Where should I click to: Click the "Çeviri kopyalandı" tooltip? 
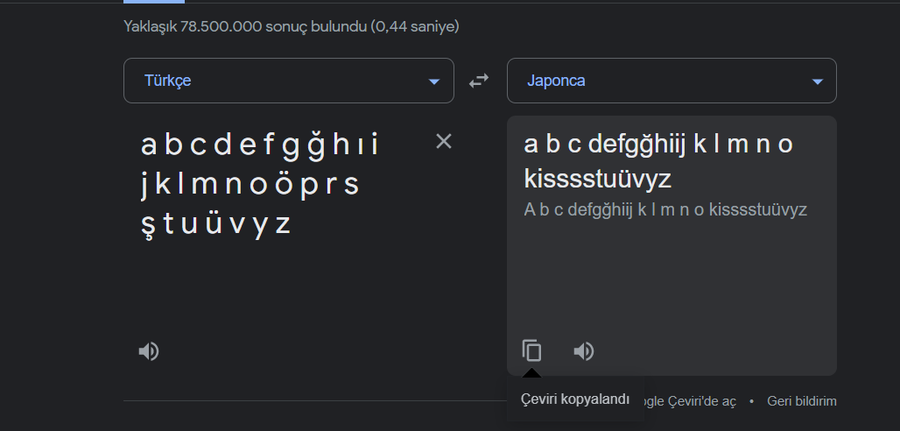pos(575,399)
